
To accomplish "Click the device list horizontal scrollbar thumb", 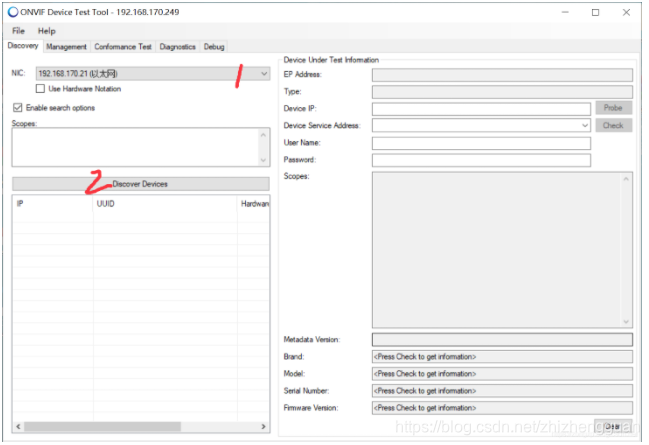I will click(102, 426).
